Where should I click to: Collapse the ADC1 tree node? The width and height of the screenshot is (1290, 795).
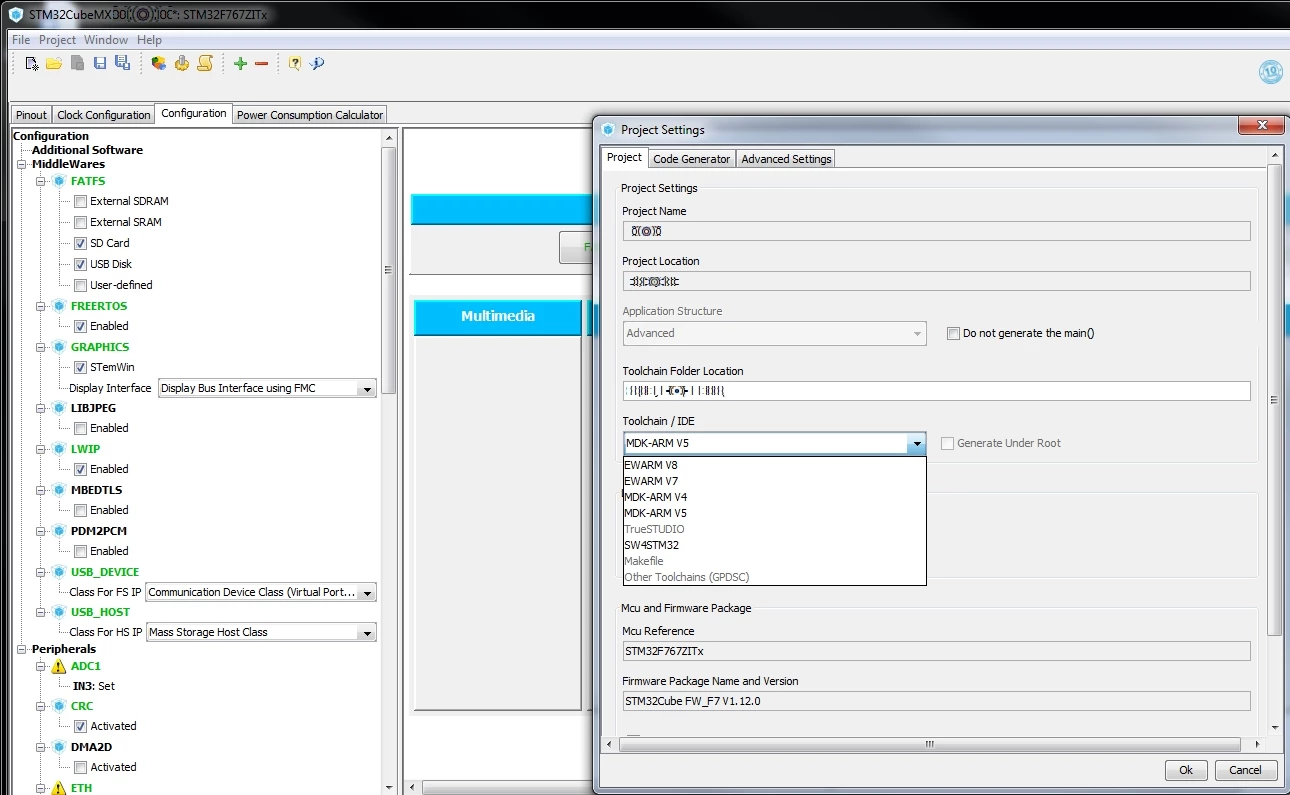click(42, 666)
